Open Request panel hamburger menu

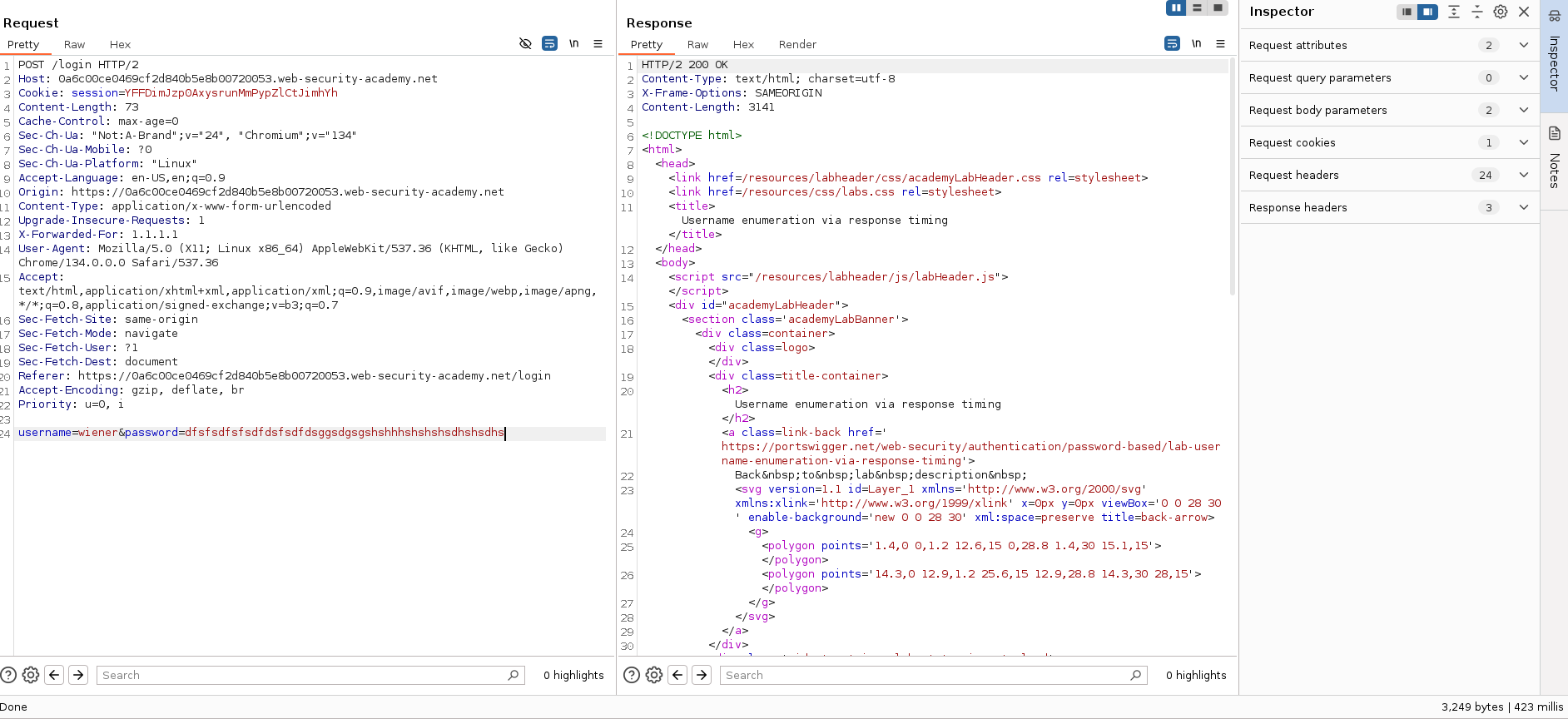598,44
